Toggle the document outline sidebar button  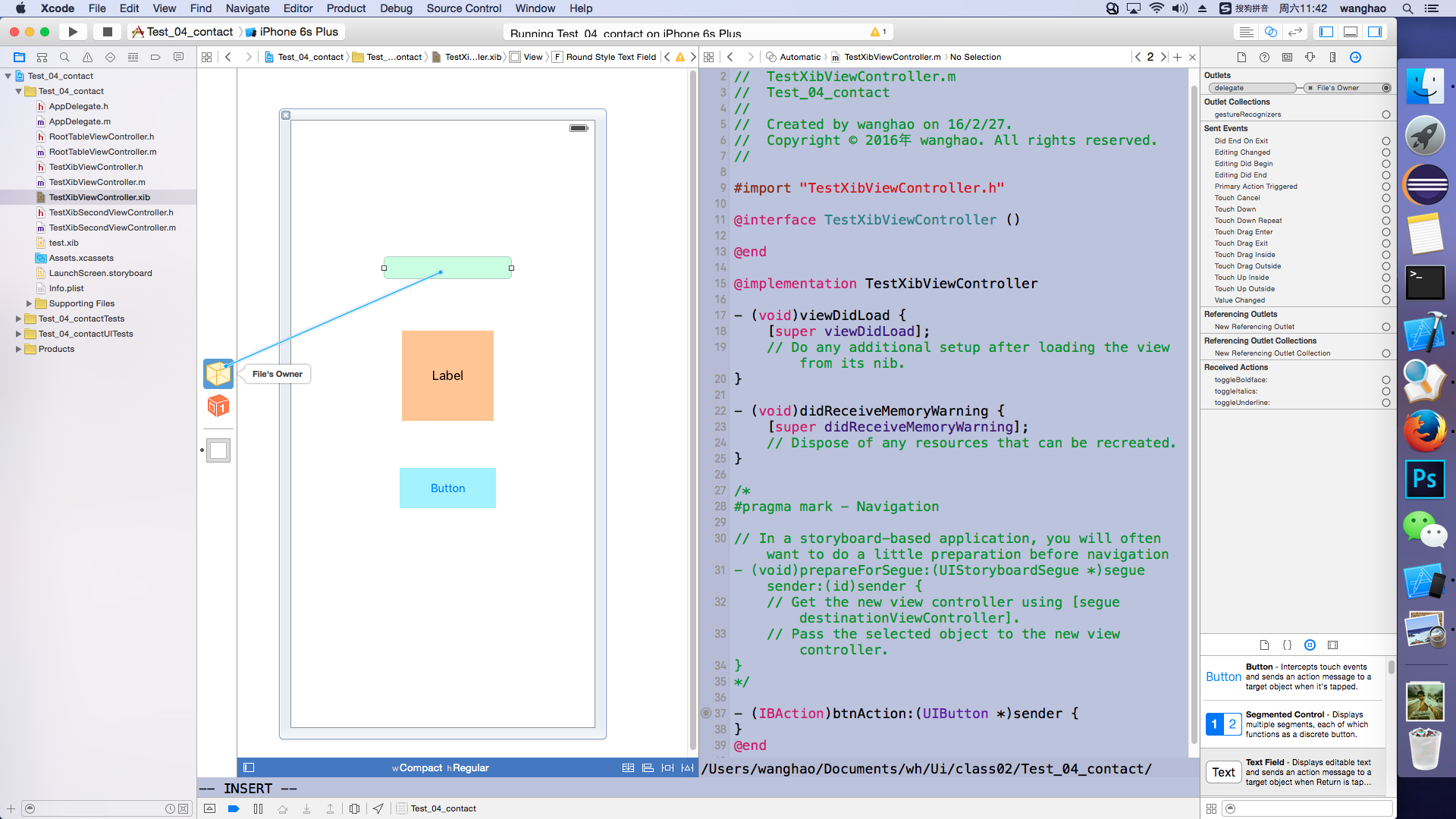249,767
